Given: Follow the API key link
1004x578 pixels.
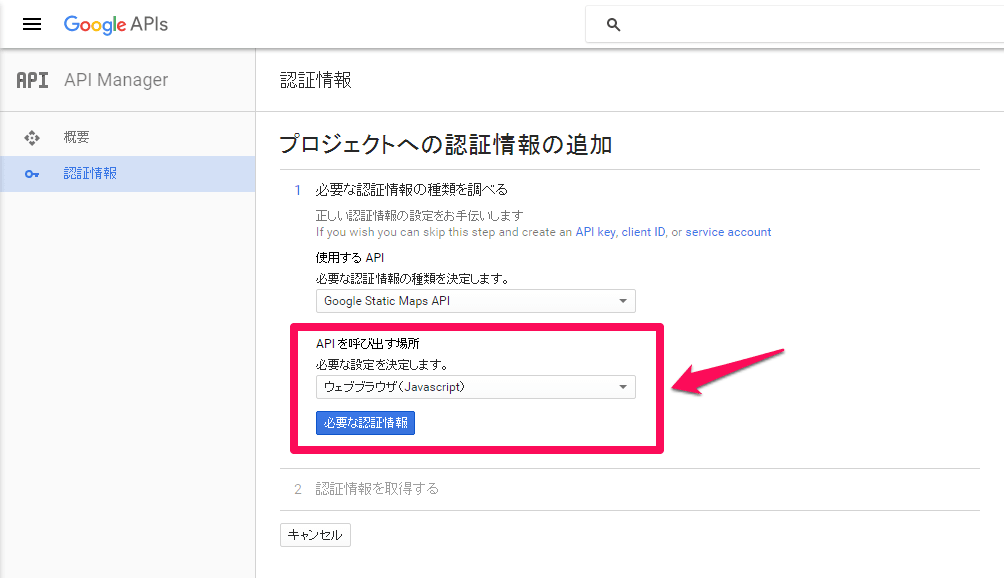Looking at the screenshot, I should tap(595, 232).
